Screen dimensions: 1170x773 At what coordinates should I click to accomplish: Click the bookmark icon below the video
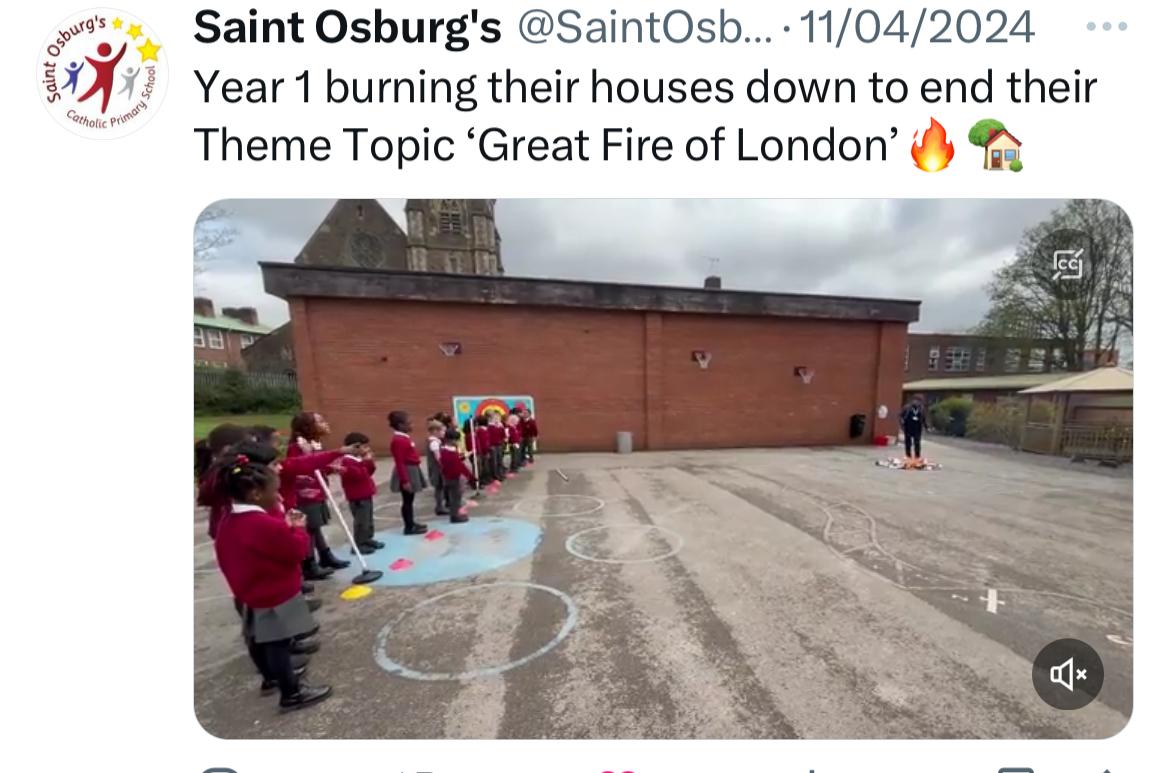1015,769
